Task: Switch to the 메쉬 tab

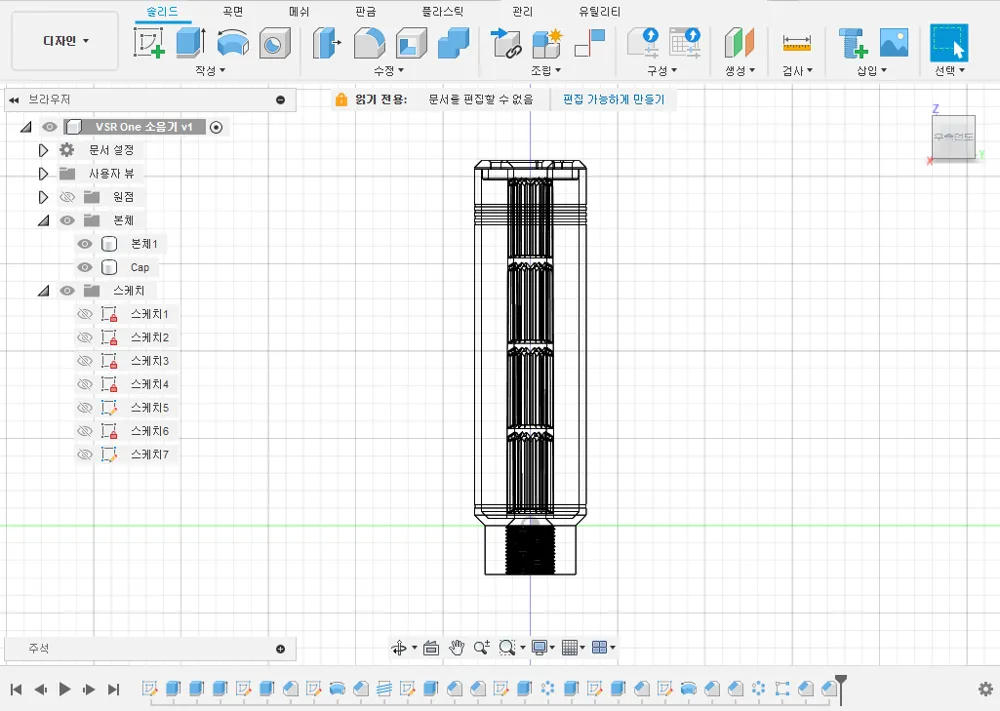Action: (x=299, y=11)
